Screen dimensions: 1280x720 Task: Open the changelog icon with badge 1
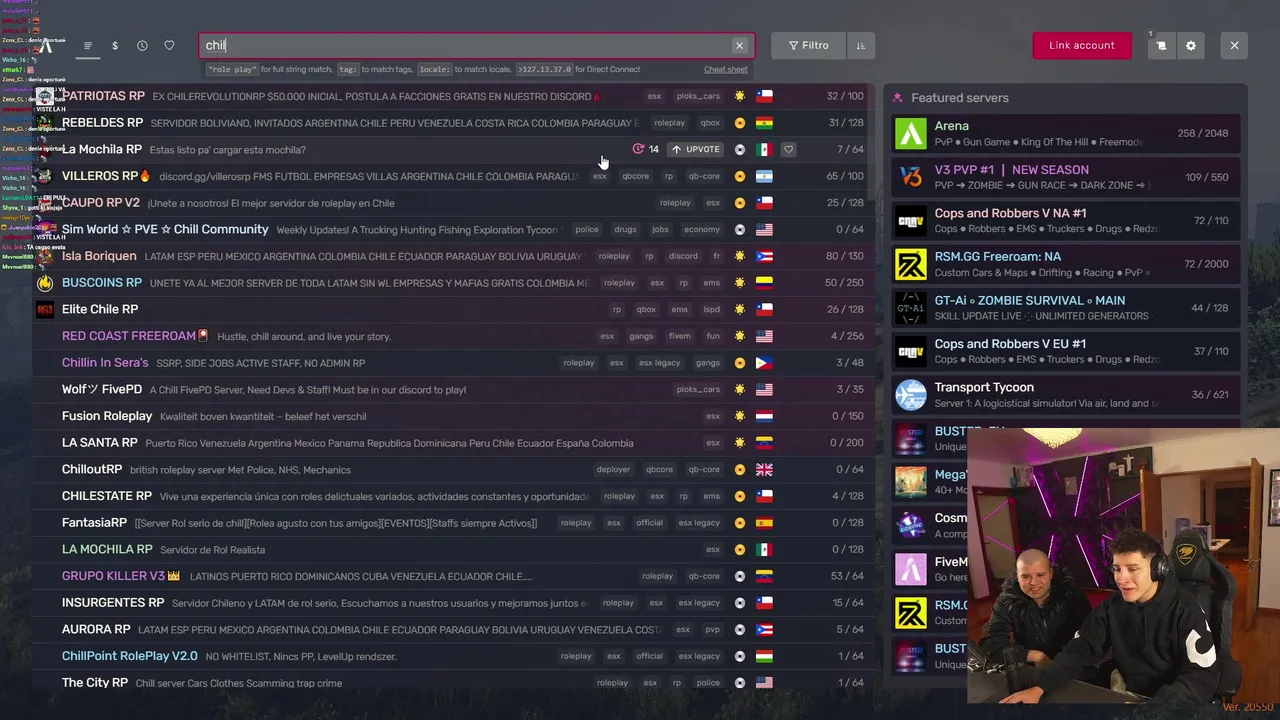coord(1161,45)
